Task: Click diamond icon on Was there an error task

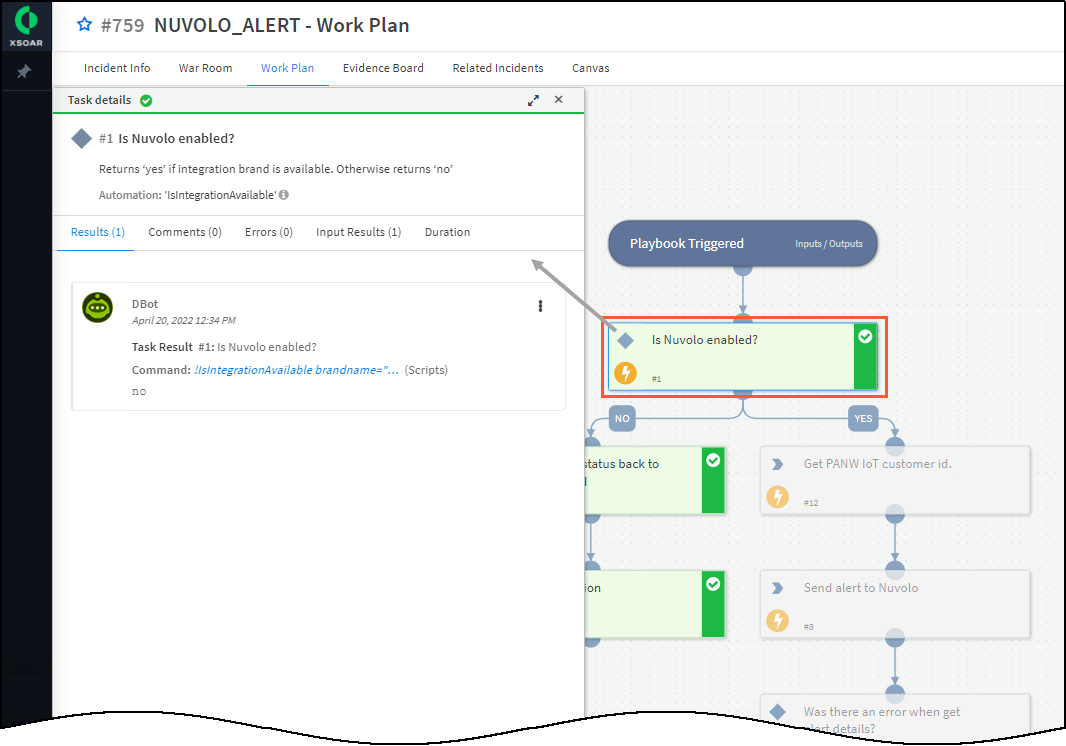Action: 778,712
